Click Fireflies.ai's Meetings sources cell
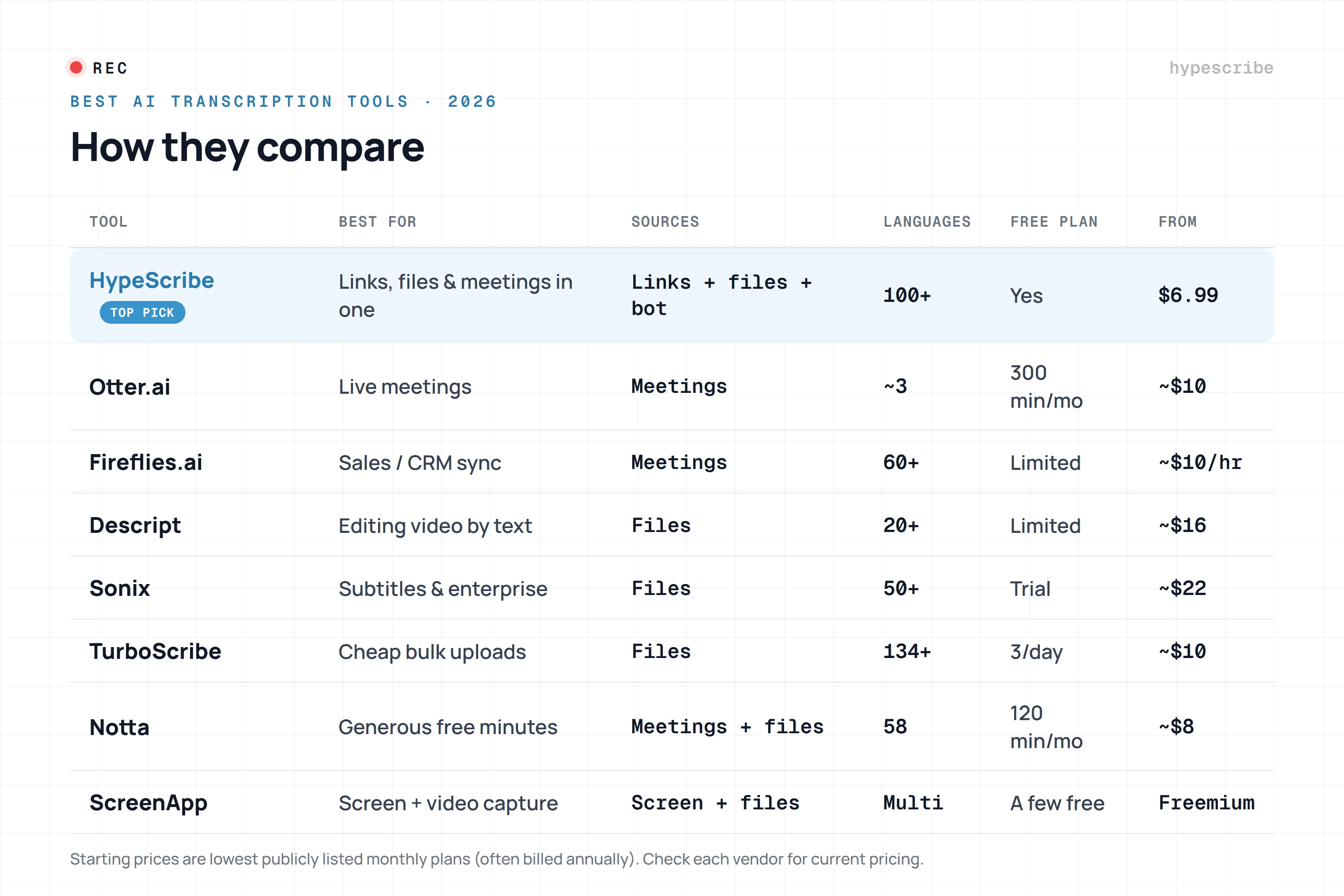1344x896 pixels. (679, 463)
